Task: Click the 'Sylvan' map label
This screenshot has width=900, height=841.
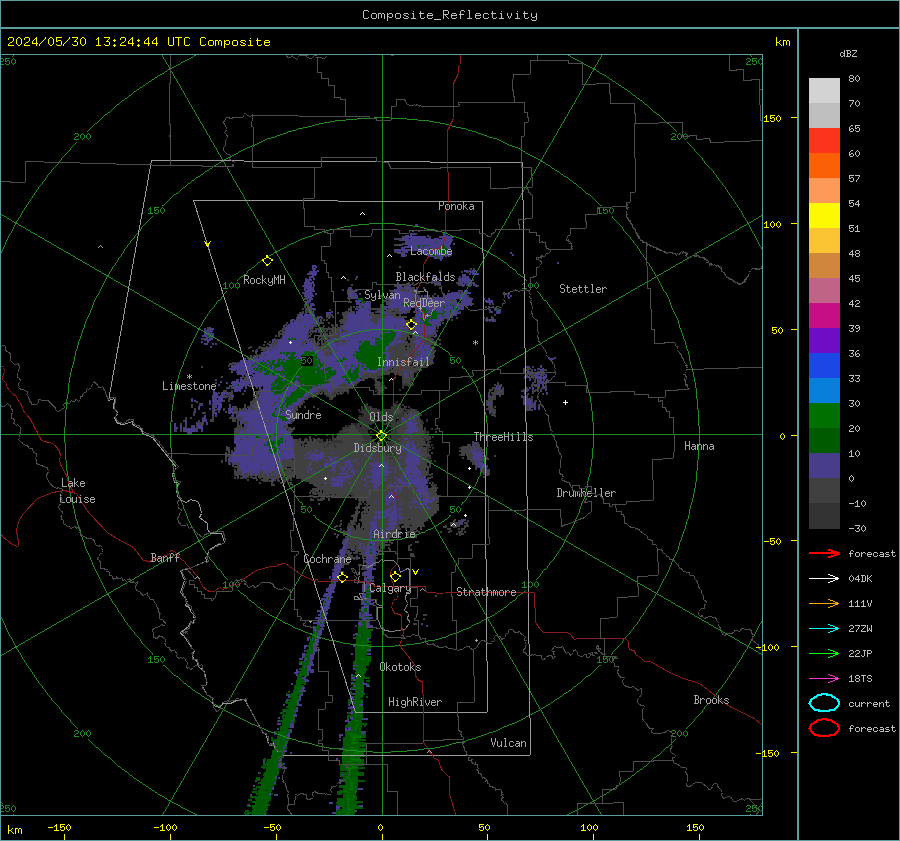Action: (x=382, y=295)
